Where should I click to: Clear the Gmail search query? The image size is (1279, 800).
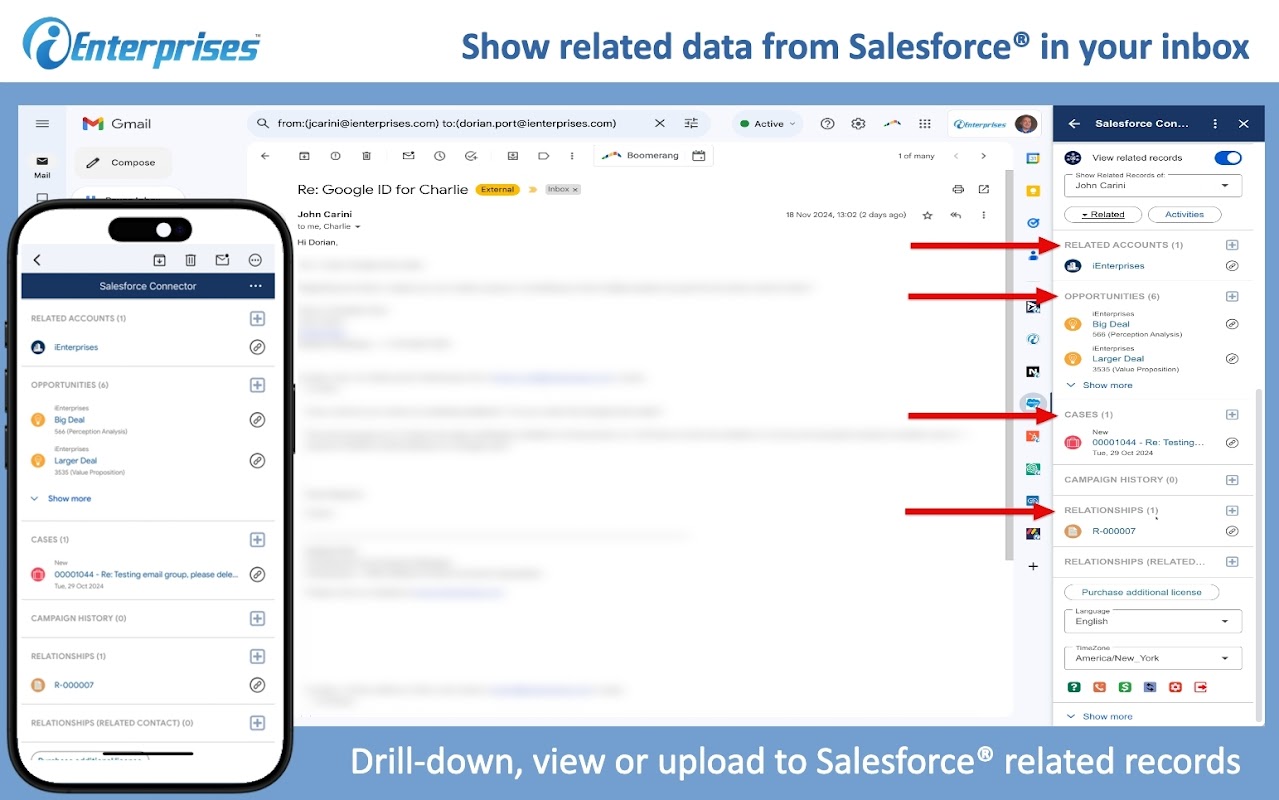[659, 124]
